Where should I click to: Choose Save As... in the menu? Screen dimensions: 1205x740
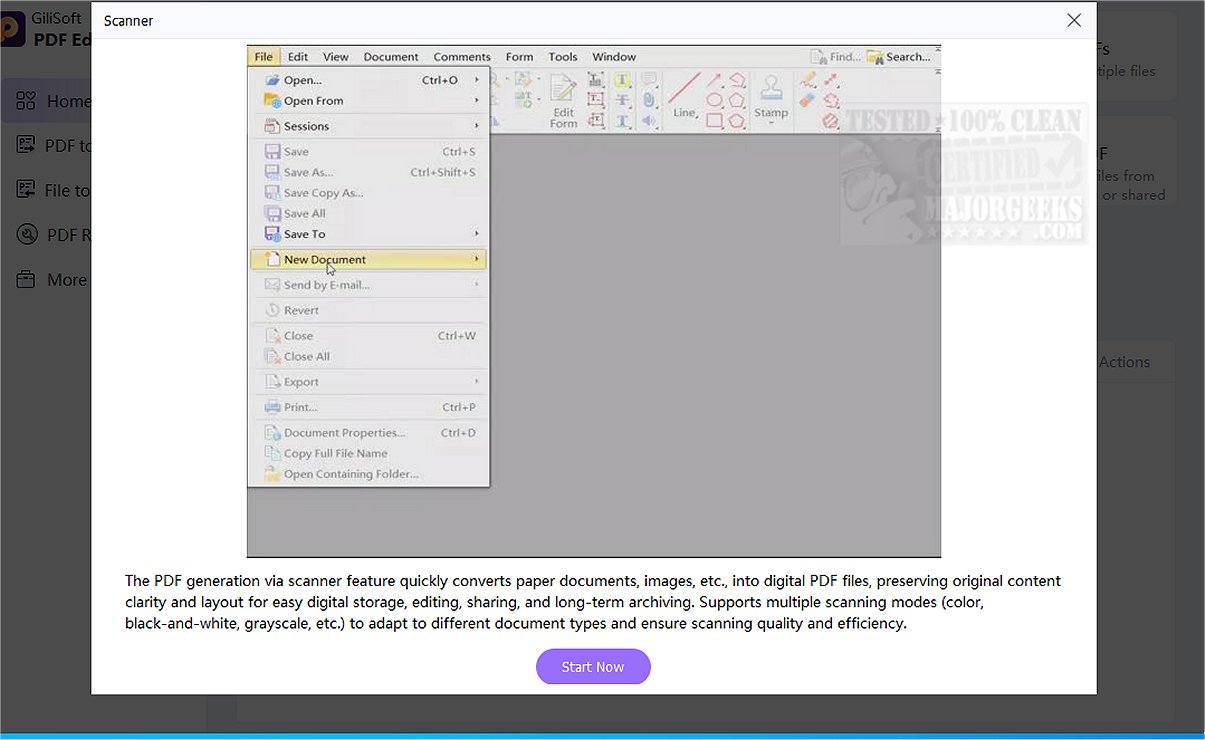pyautogui.click(x=368, y=172)
